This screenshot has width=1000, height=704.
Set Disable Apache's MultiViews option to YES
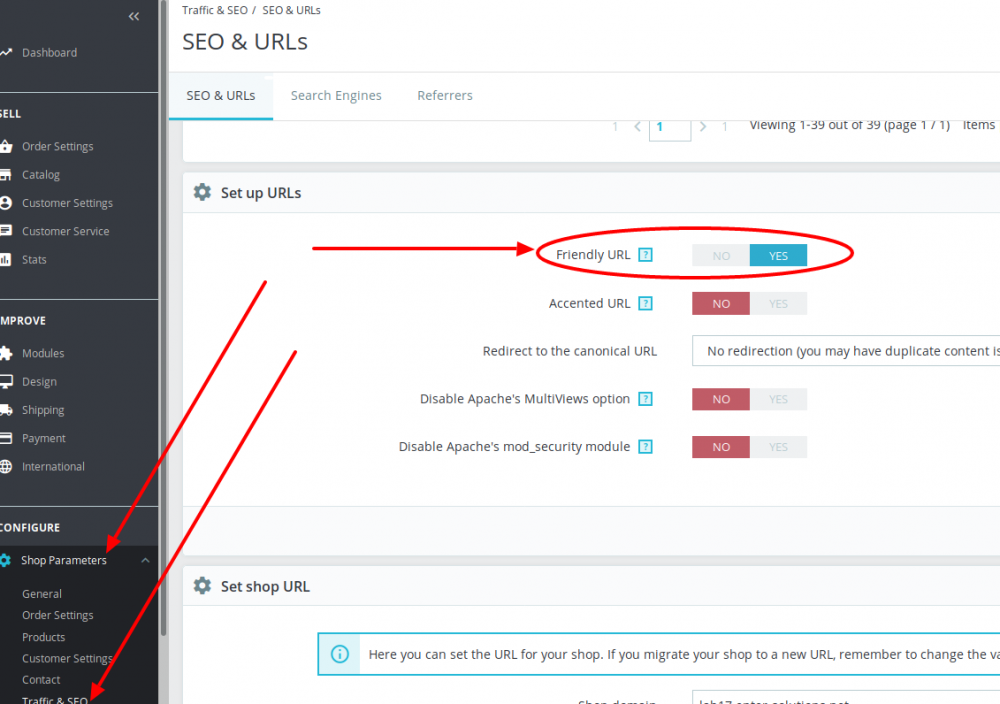pos(778,399)
